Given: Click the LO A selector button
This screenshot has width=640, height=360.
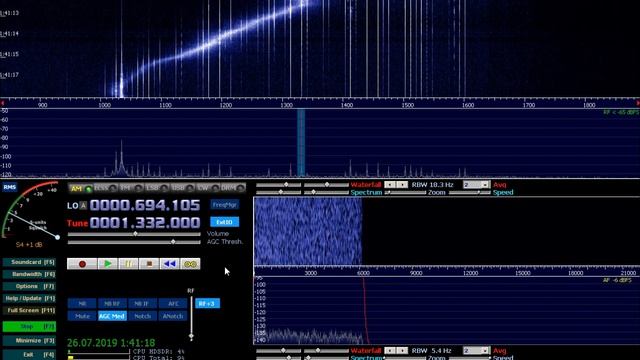Looking at the screenshot, I should (83, 206).
